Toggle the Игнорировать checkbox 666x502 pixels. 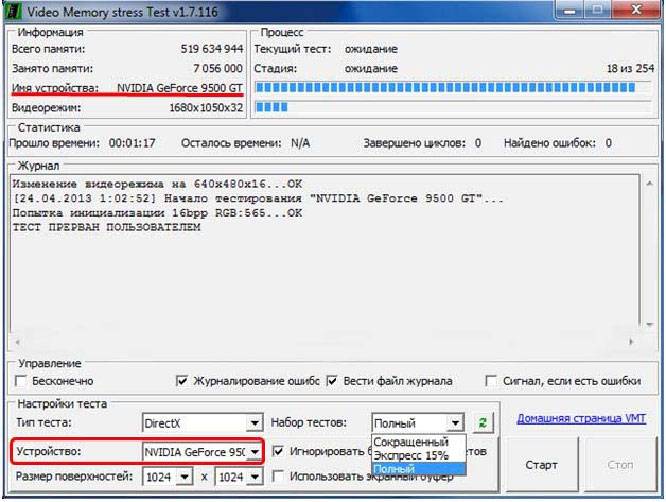pos(279,452)
